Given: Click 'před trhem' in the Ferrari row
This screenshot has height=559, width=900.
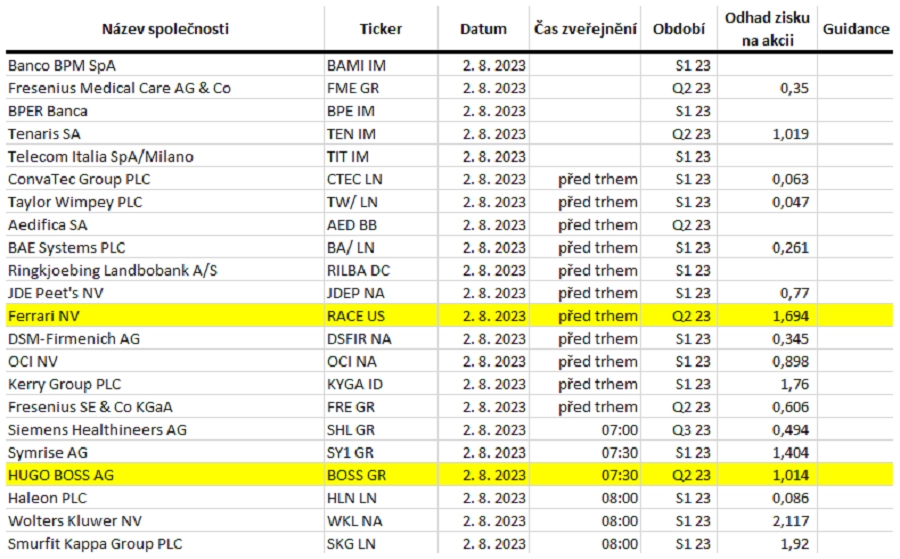Looking at the screenshot, I should [598, 316].
